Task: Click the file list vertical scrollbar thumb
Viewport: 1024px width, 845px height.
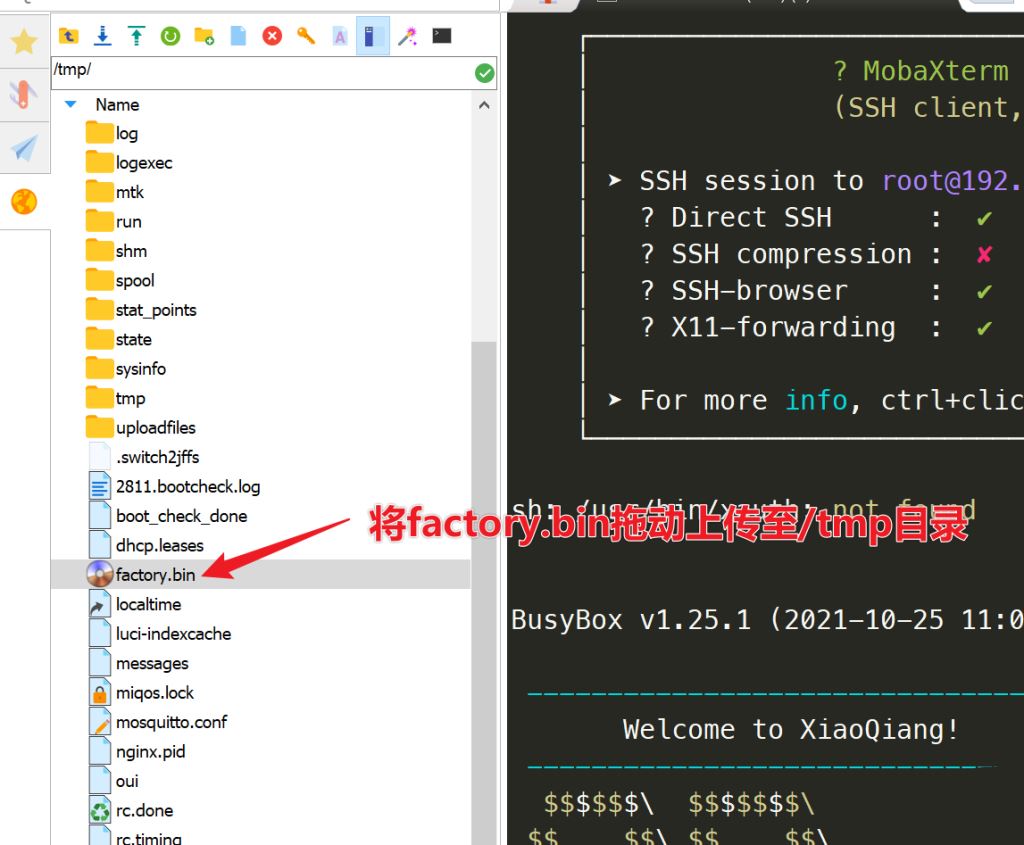Action: (x=484, y=592)
